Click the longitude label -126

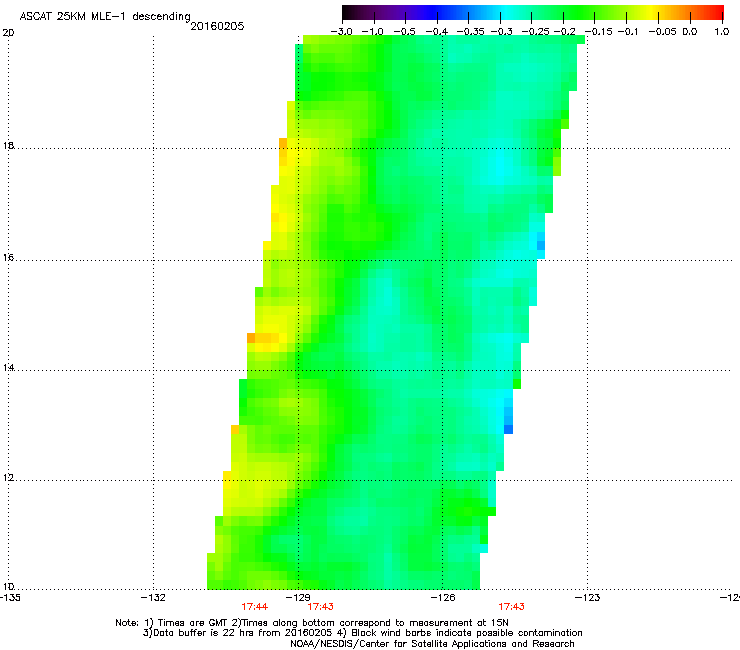443,598
